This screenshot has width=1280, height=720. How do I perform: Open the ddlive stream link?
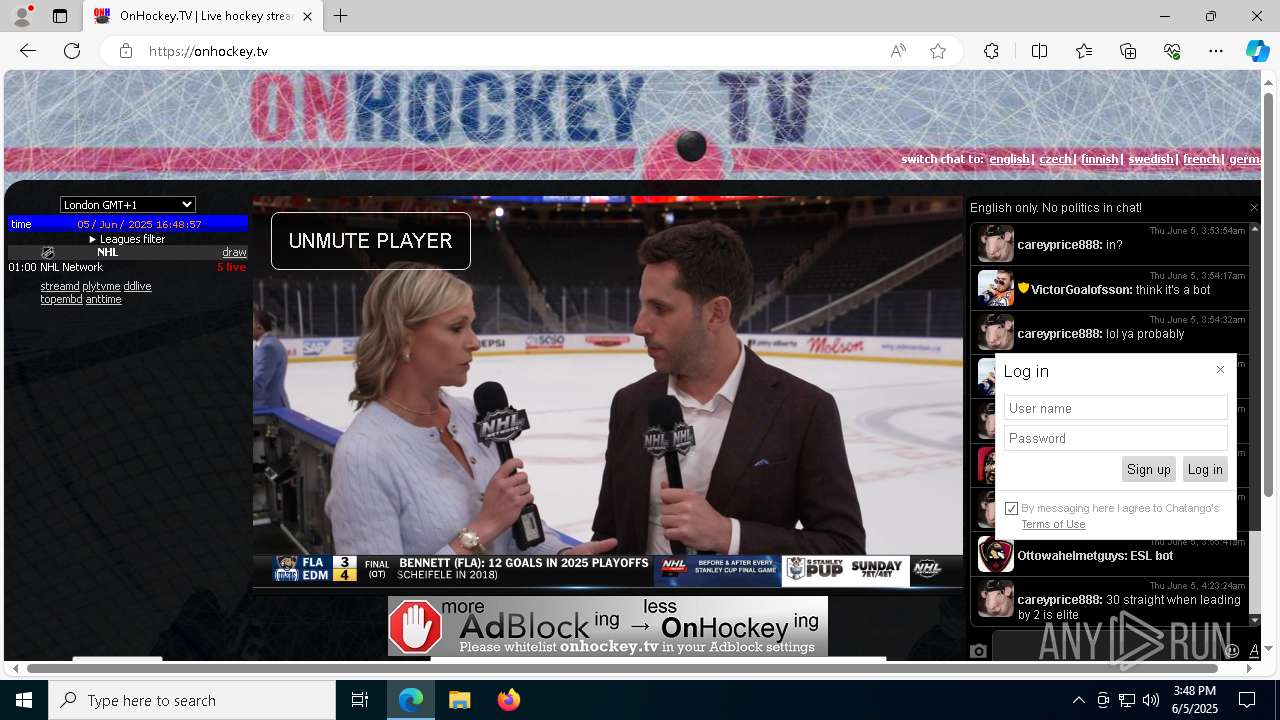coord(137,286)
